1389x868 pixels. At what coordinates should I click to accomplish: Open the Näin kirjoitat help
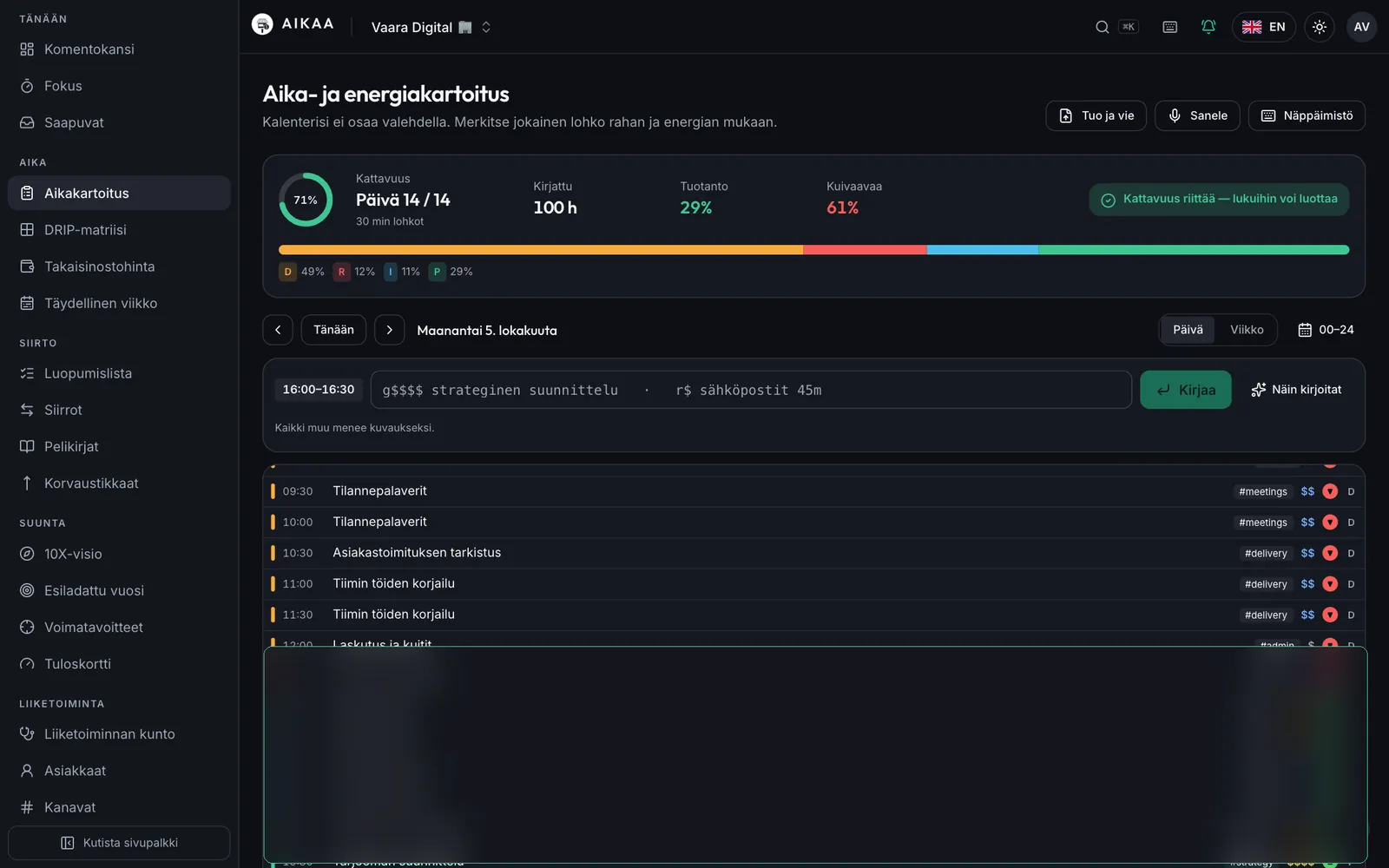(x=1296, y=390)
